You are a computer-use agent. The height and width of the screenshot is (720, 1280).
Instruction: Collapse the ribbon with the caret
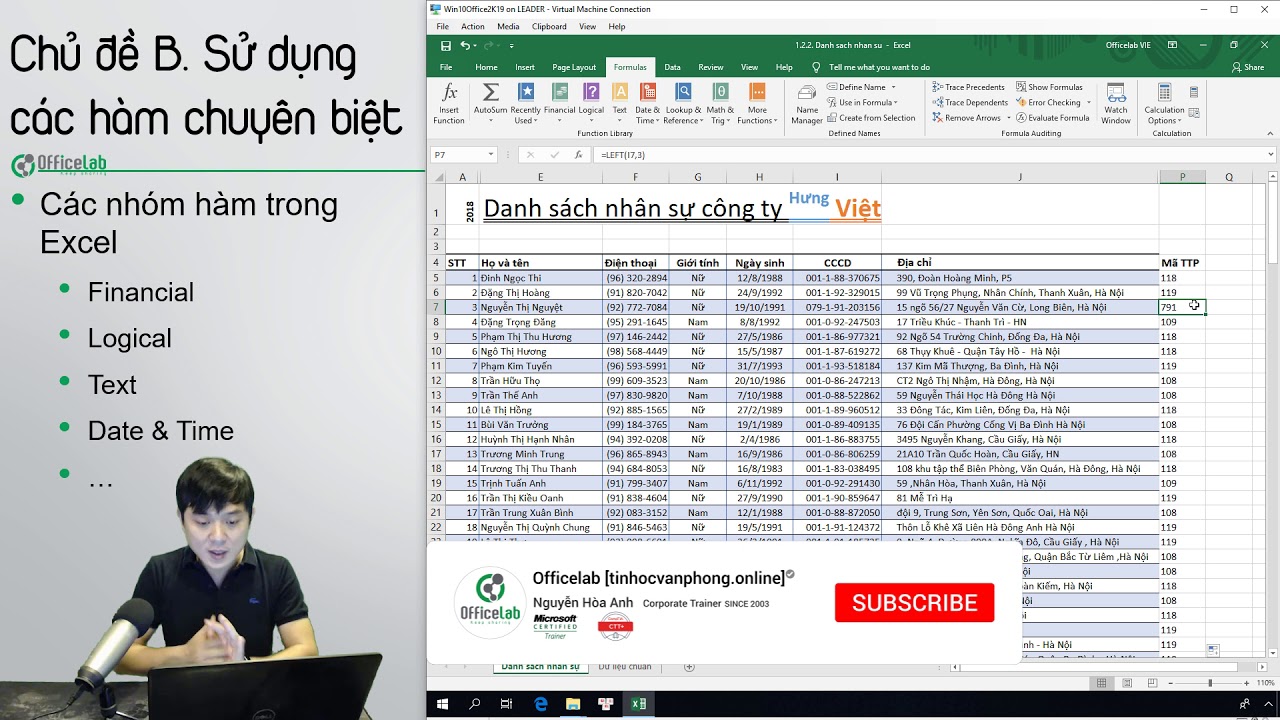tap(1270, 133)
